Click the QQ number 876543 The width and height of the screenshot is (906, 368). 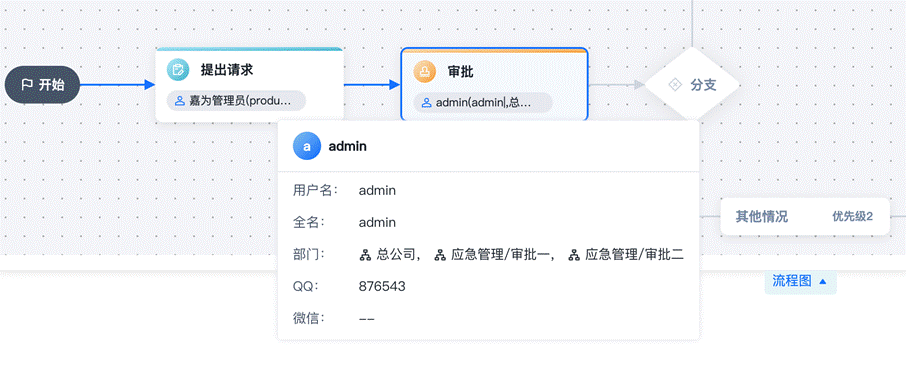point(382,286)
